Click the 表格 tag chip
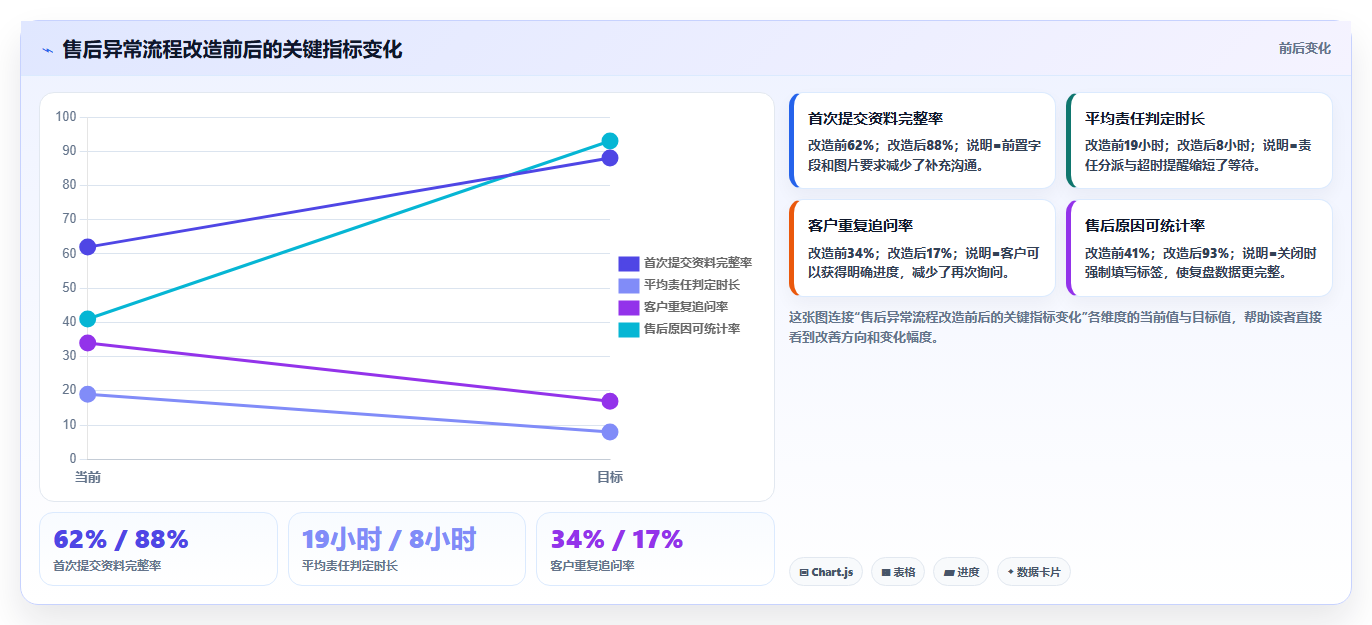 pos(898,572)
